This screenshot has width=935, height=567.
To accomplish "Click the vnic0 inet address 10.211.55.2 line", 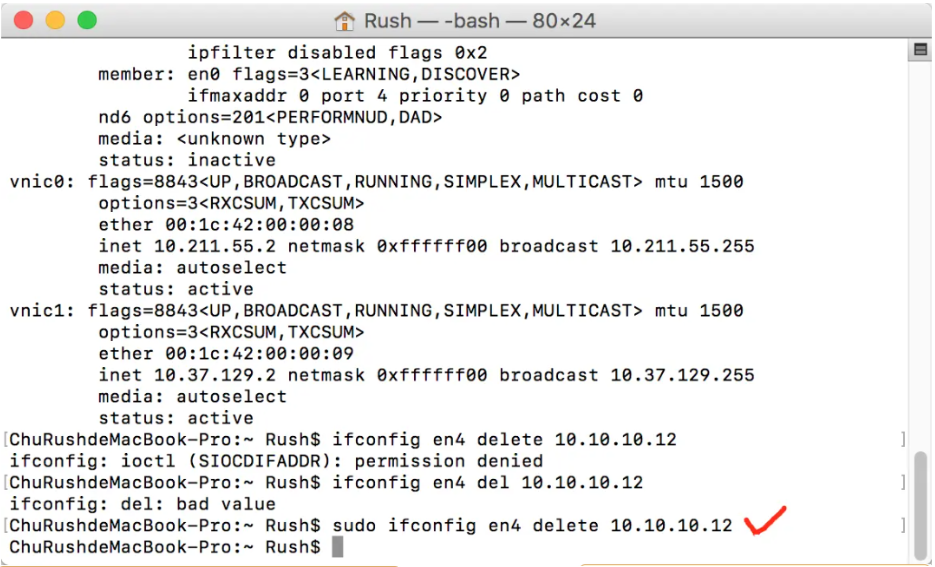I will pos(426,246).
